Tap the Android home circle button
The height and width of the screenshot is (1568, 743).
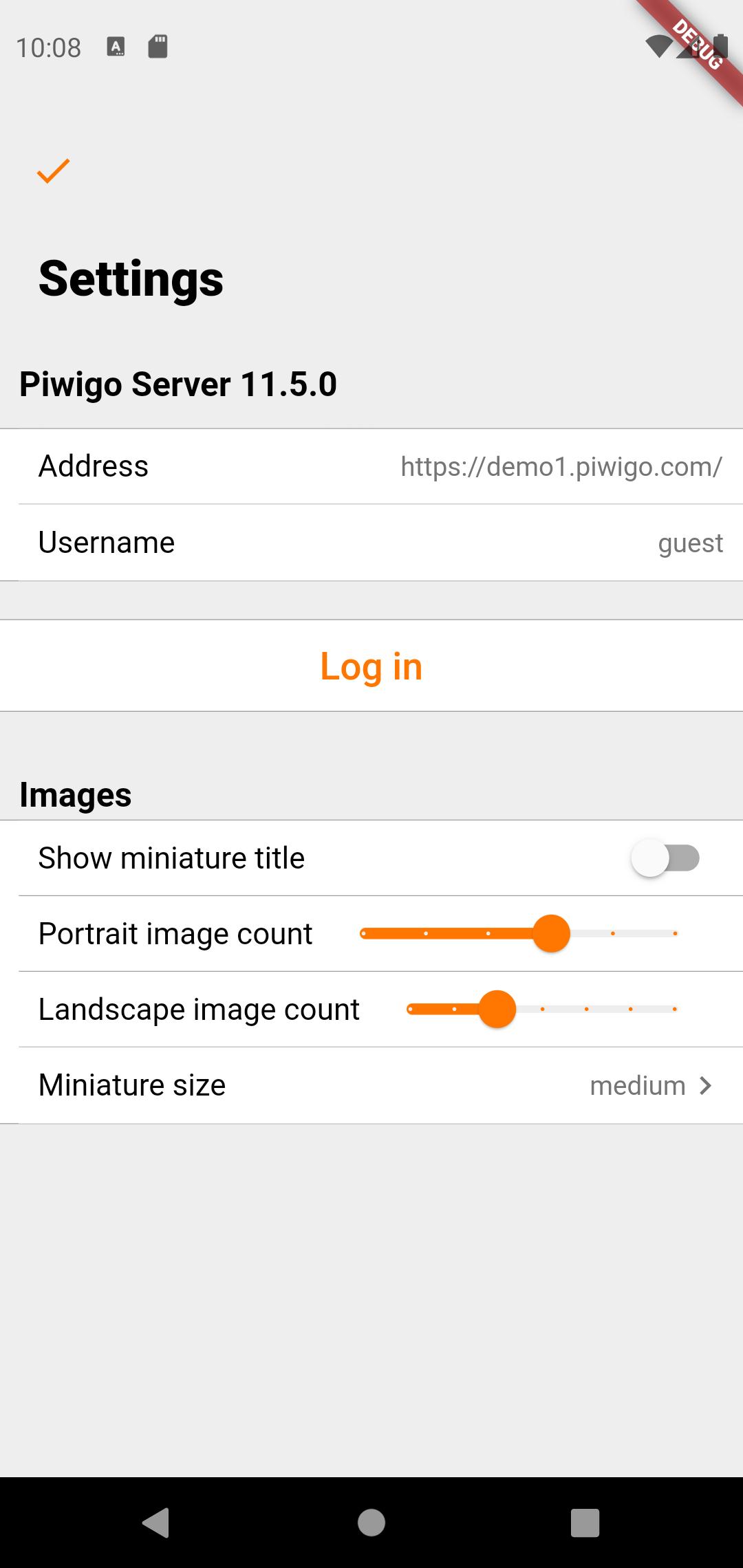pyautogui.click(x=371, y=1522)
